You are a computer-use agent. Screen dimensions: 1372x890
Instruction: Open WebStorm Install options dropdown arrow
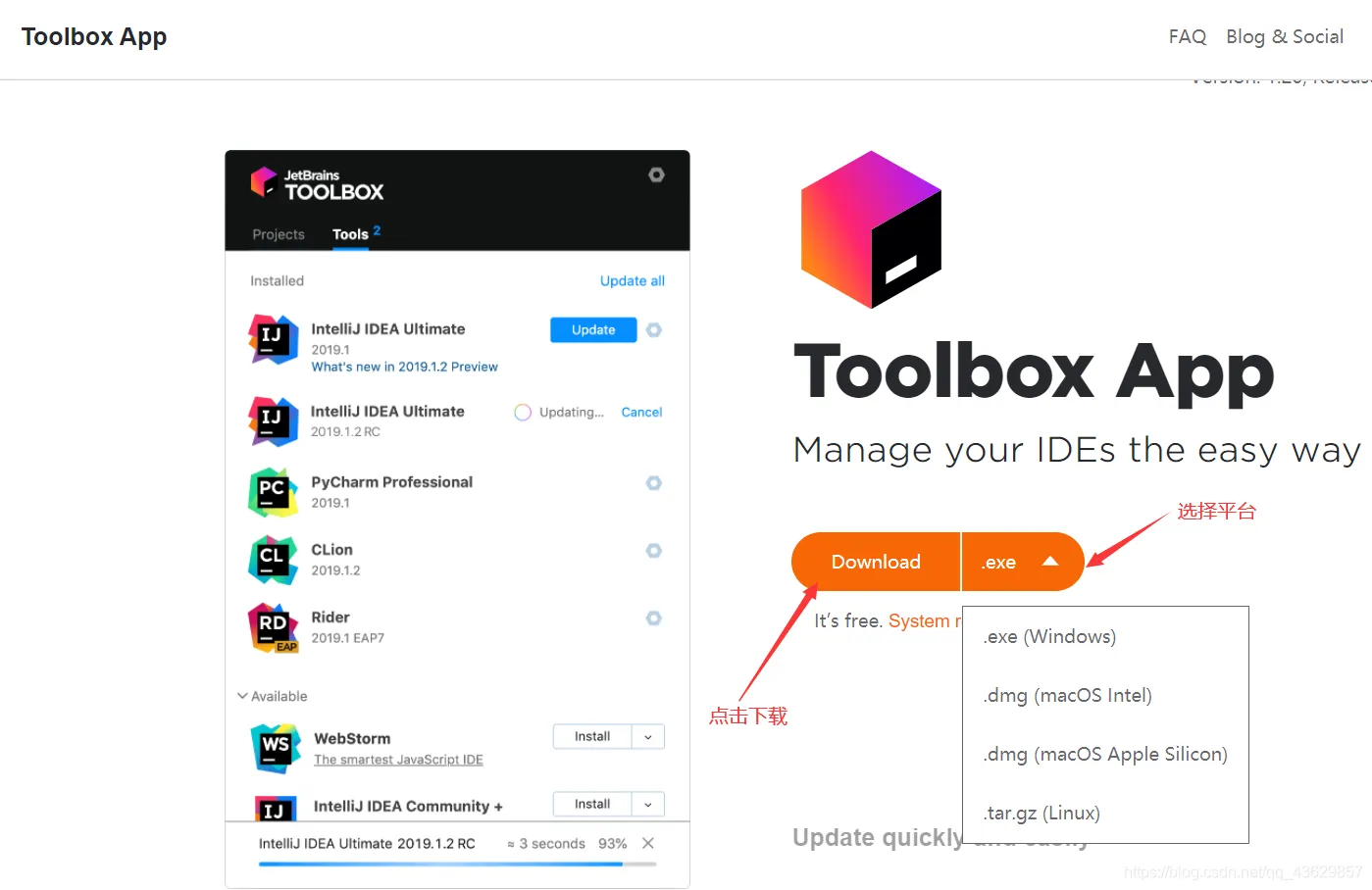coord(648,737)
